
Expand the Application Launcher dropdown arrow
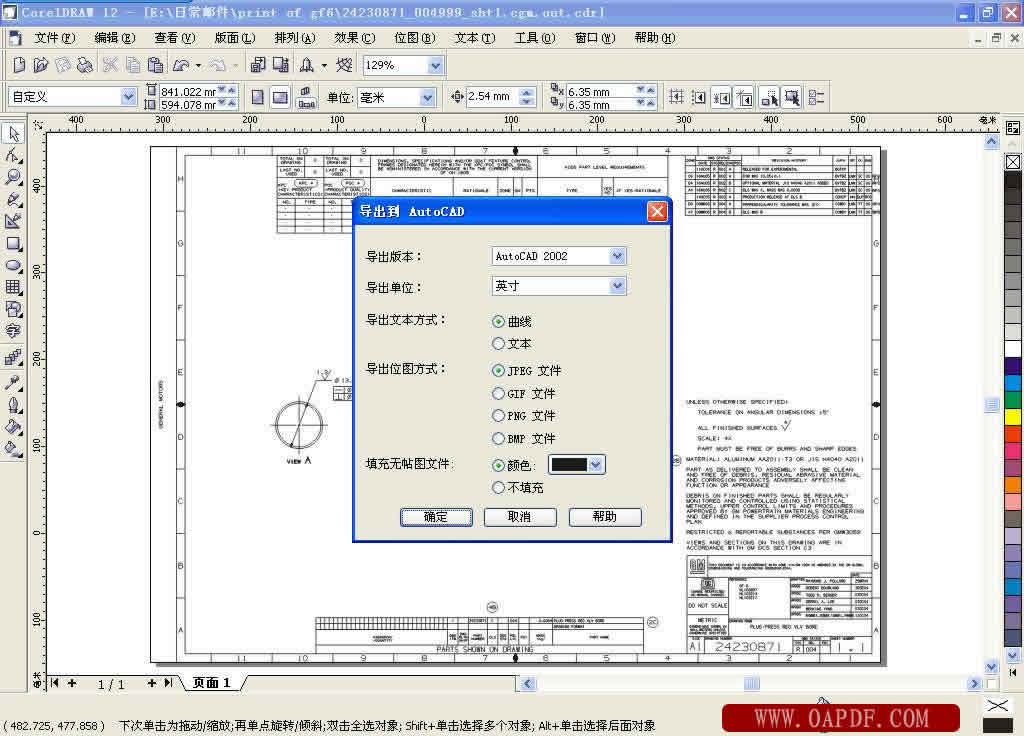[x=324, y=65]
